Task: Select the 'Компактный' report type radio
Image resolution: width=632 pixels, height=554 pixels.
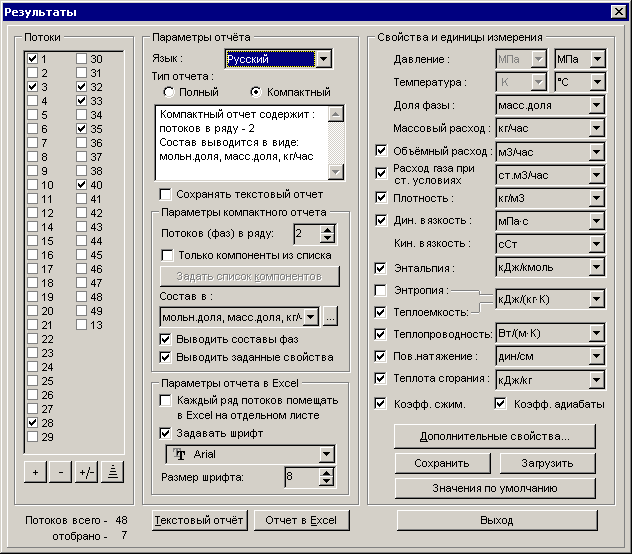Action: (x=256, y=92)
